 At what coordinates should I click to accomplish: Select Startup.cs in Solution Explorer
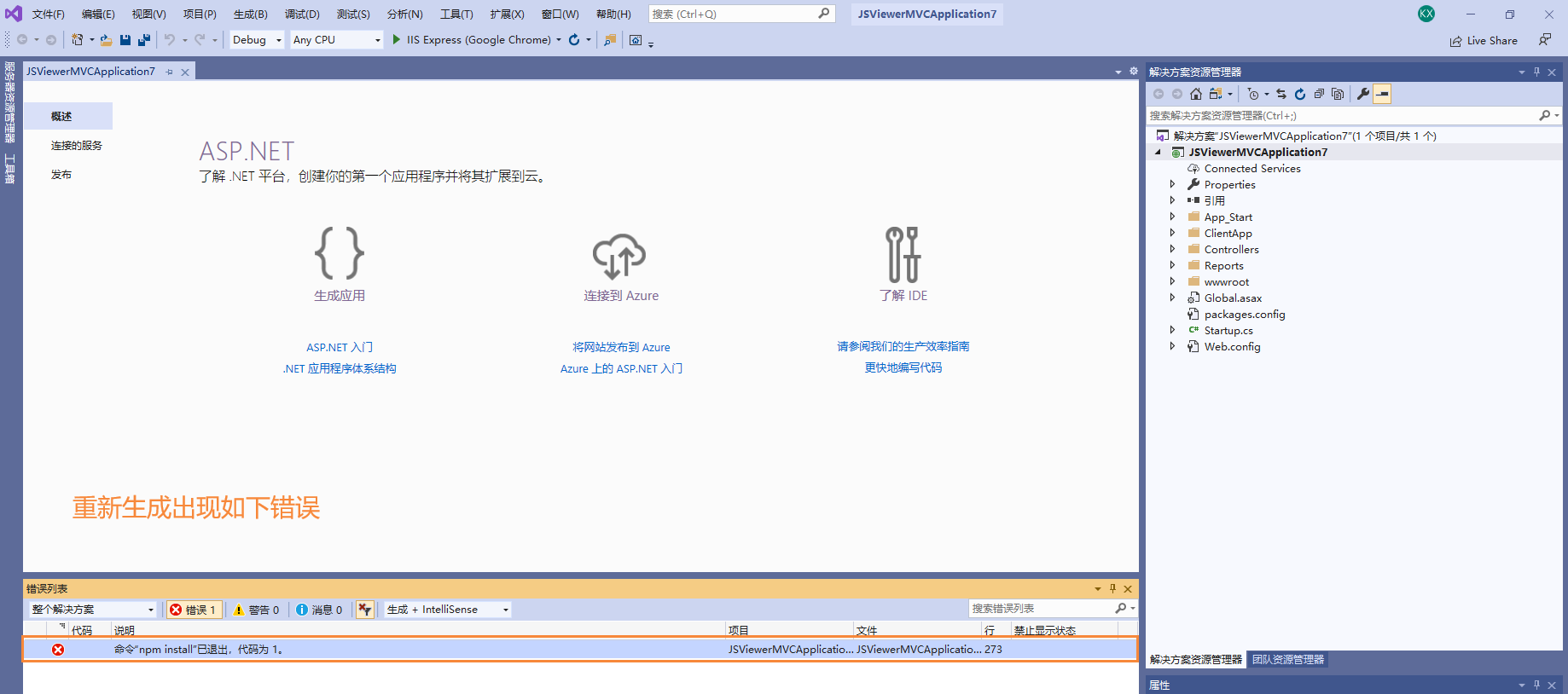tap(1228, 331)
